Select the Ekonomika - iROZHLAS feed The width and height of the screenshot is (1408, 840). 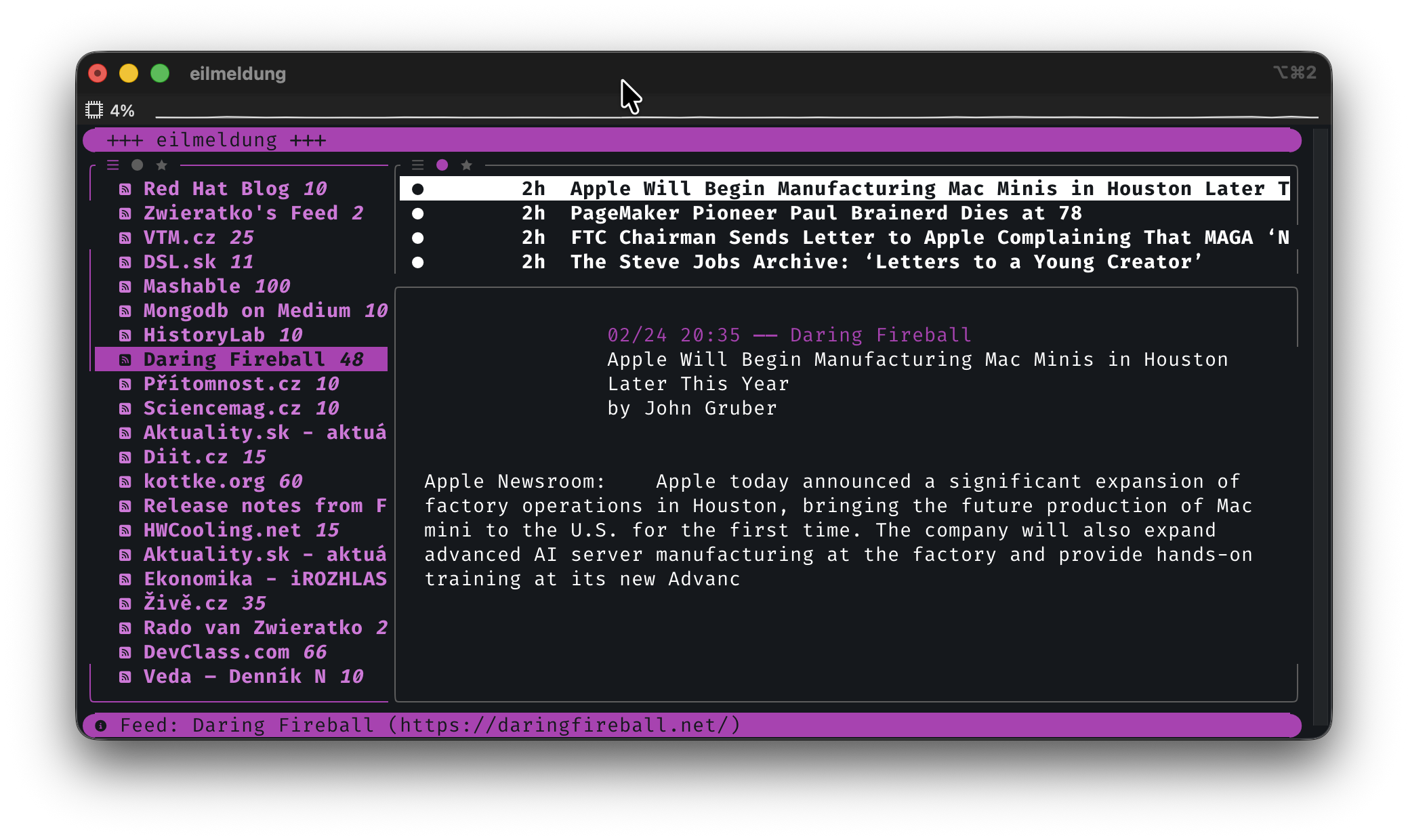[x=241, y=579]
